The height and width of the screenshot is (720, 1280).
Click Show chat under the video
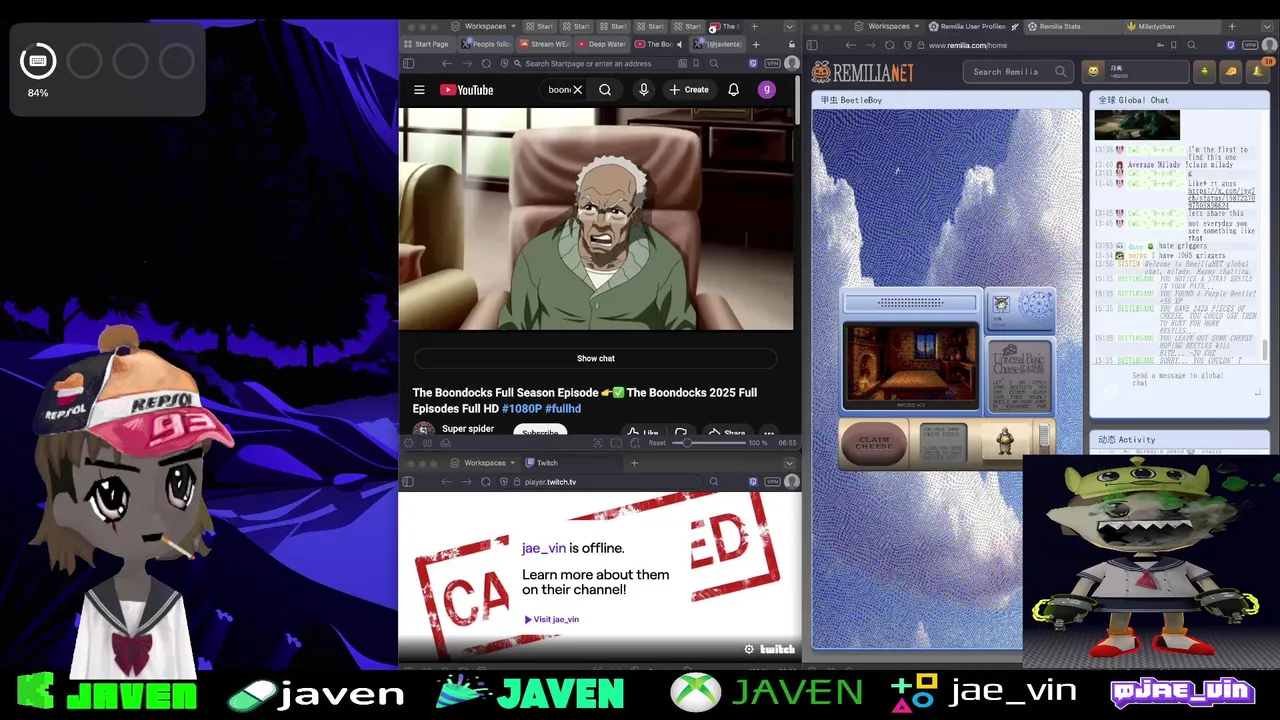(x=596, y=358)
